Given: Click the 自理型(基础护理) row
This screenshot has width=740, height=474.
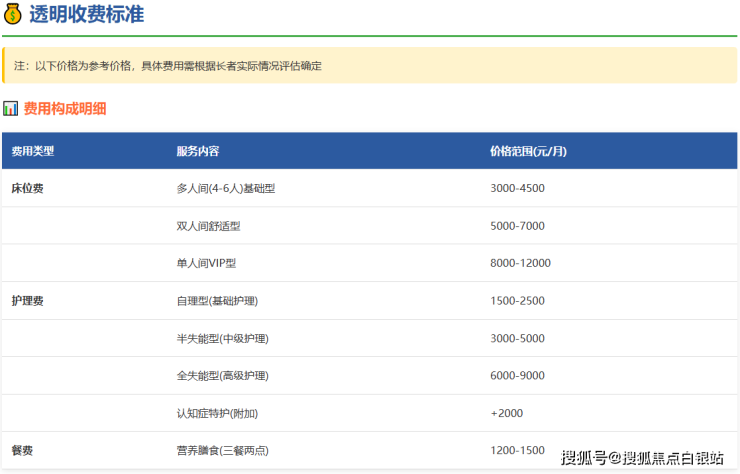Looking at the screenshot, I should click(x=217, y=300).
